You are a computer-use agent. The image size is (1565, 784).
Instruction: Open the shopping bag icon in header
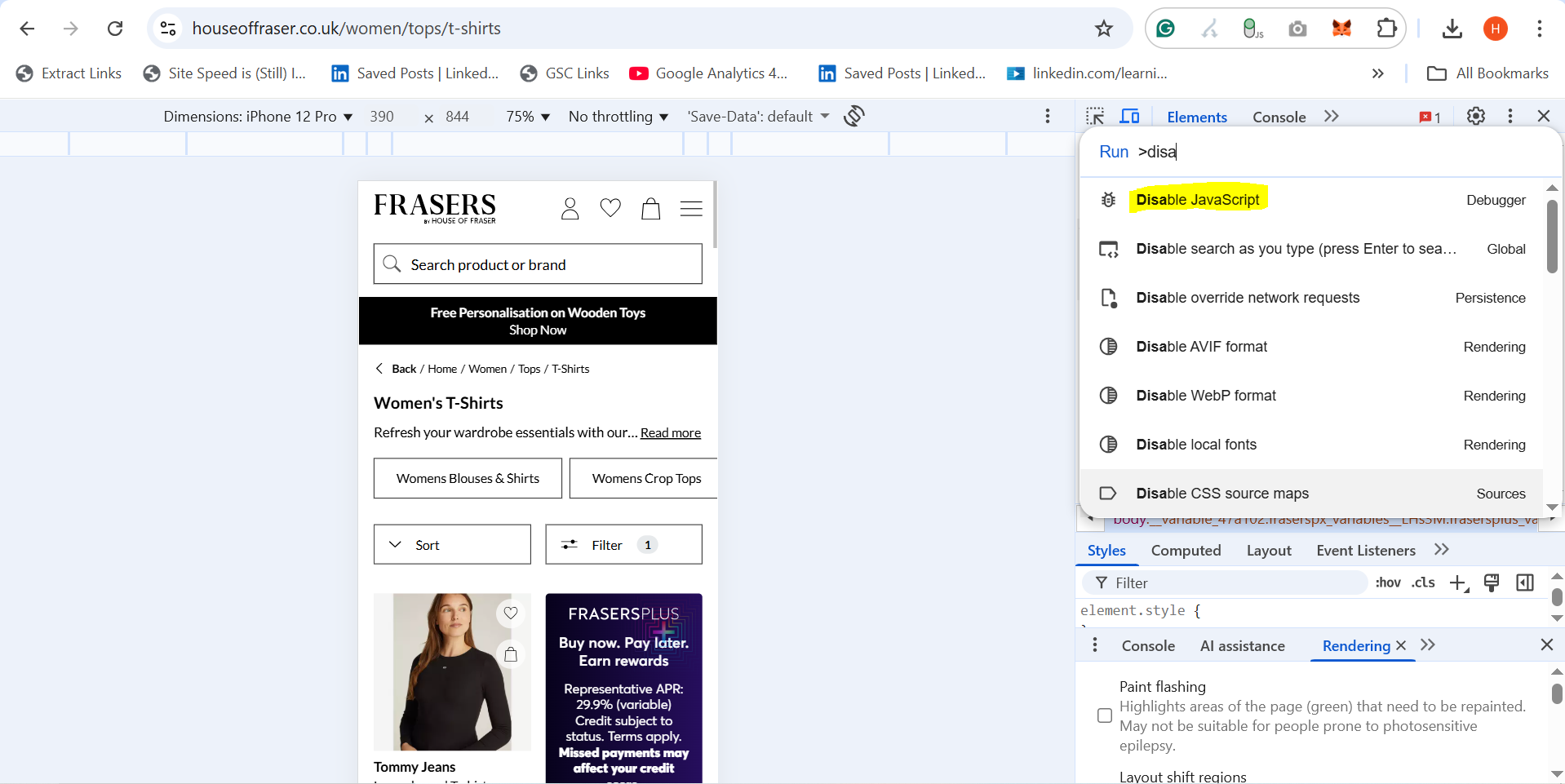point(650,209)
